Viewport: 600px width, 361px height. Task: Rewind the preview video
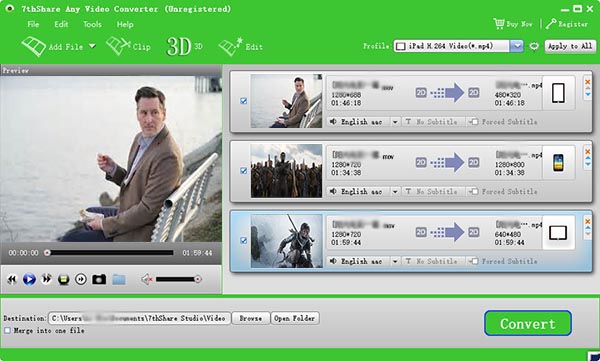pyautogui.click(x=12, y=279)
